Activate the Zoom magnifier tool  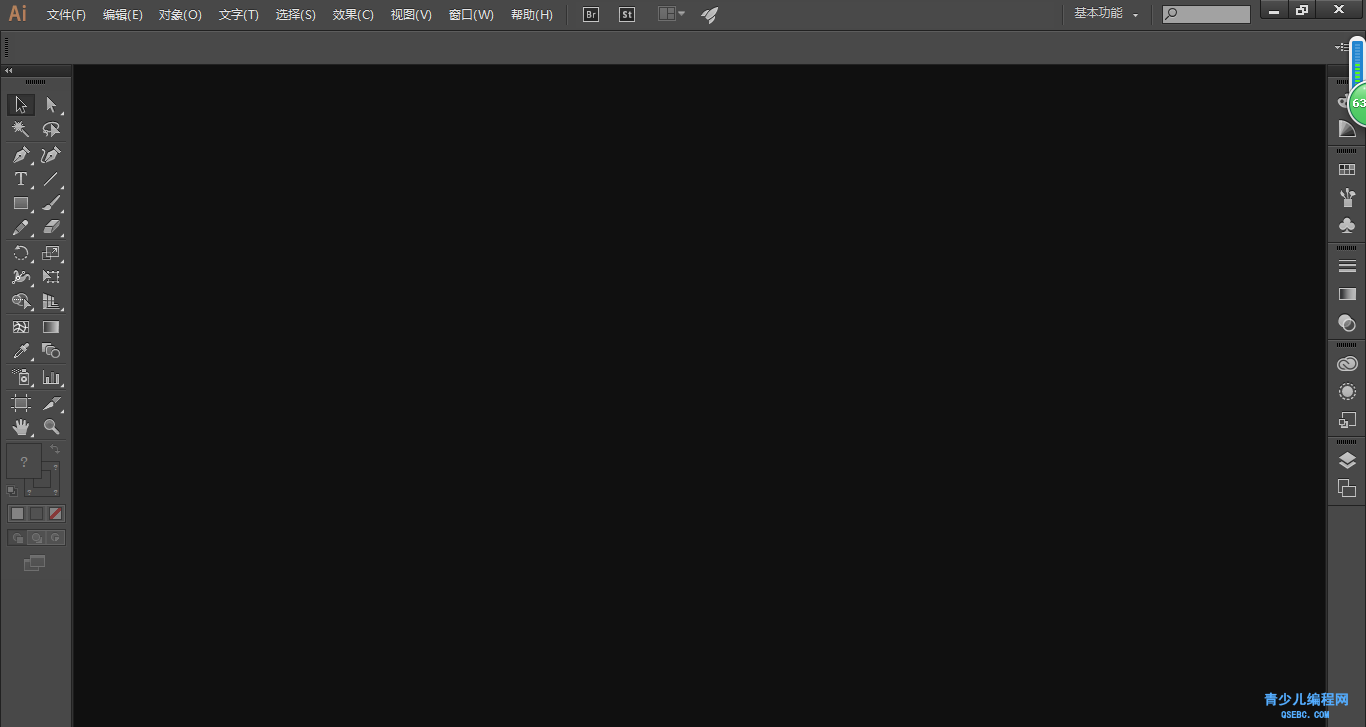pyautogui.click(x=51, y=427)
